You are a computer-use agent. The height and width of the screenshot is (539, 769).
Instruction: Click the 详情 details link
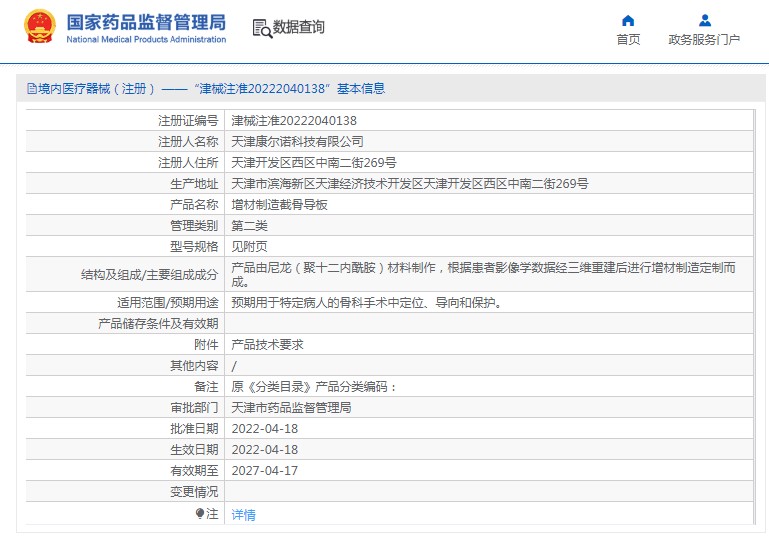243,514
